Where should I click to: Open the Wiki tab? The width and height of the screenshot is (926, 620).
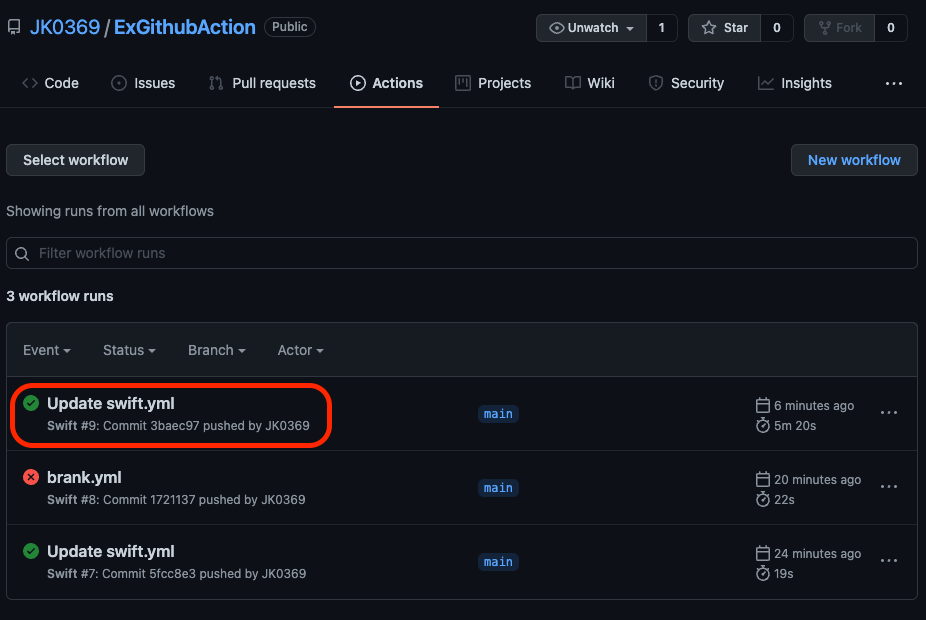pyautogui.click(x=589, y=83)
